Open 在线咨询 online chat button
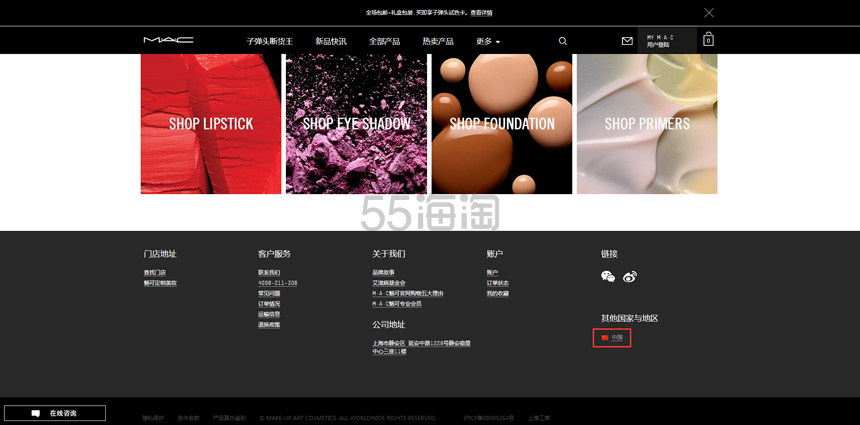The width and height of the screenshot is (860, 425). tap(55, 413)
